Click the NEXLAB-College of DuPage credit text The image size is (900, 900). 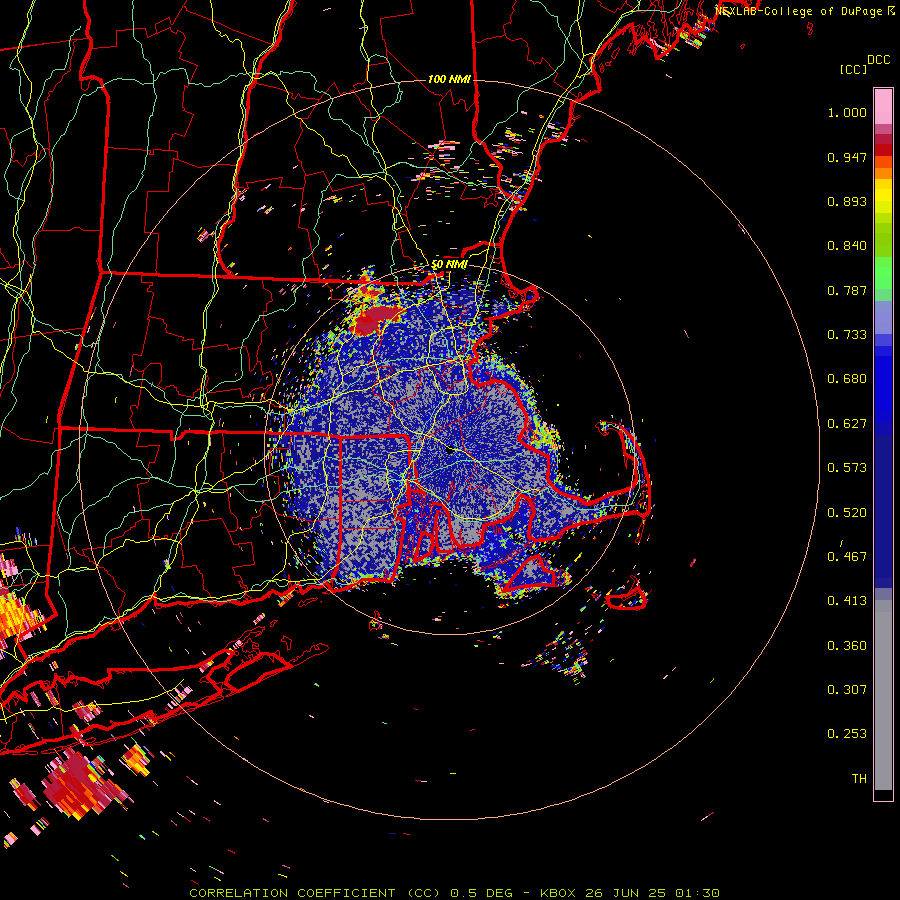click(798, 11)
